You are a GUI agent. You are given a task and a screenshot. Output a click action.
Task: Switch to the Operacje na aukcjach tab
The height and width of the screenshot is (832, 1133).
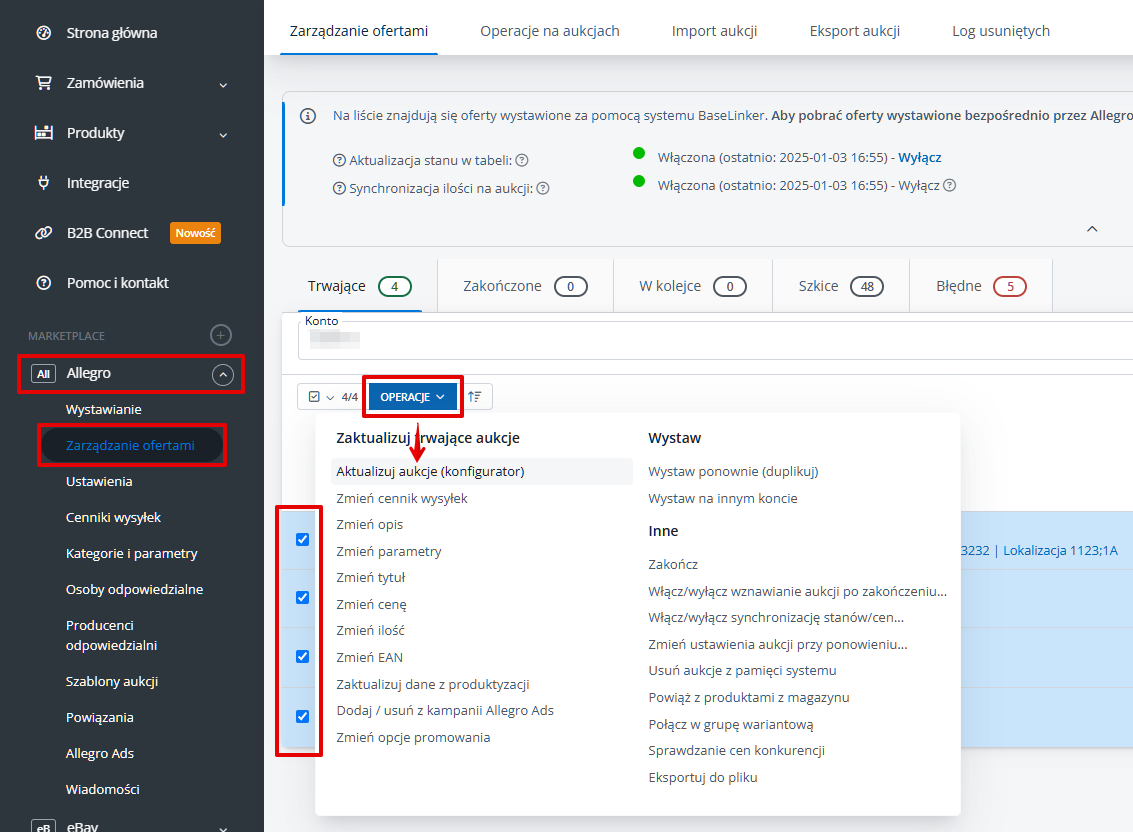click(550, 31)
